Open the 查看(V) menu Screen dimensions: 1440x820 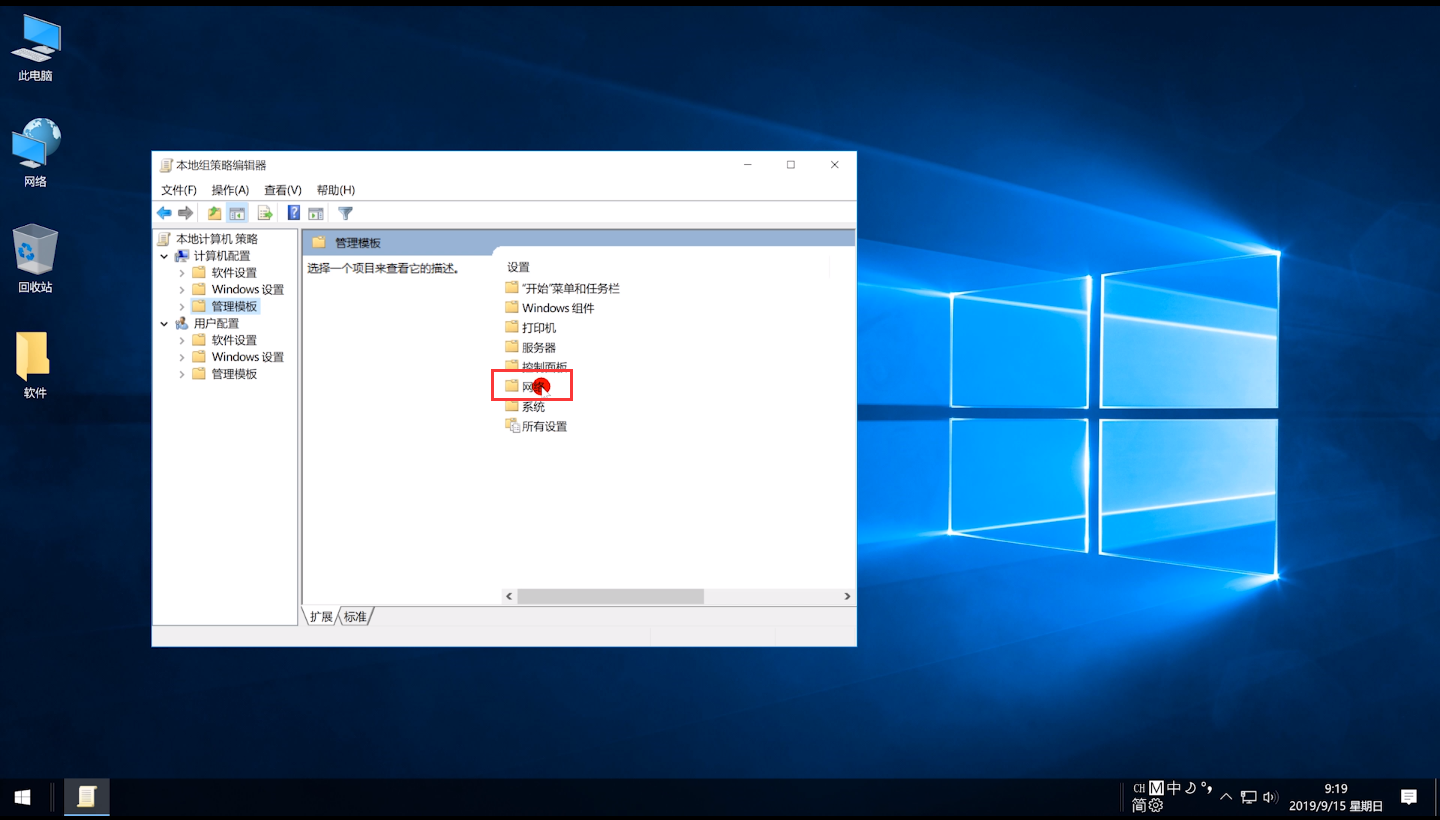[x=283, y=190]
